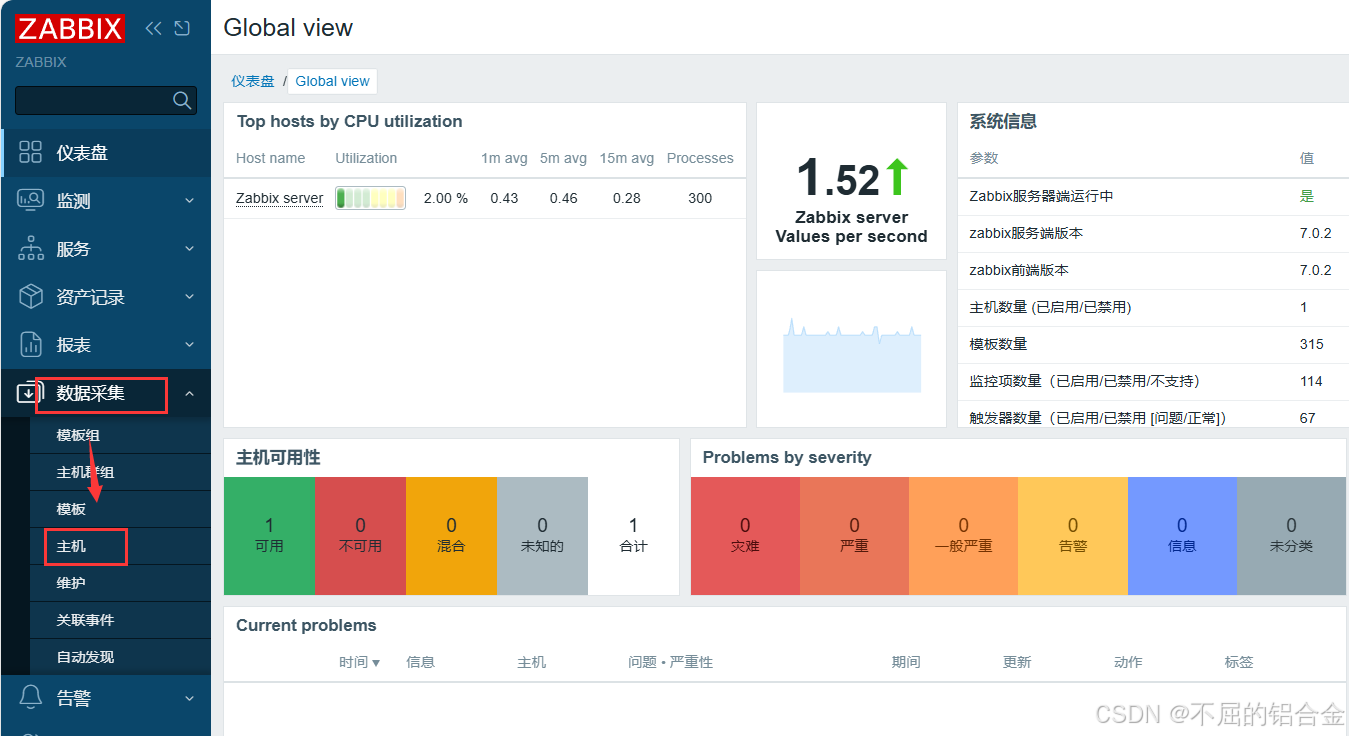Click the blue 信息 severity tile
1349x736 pixels.
(x=1182, y=536)
